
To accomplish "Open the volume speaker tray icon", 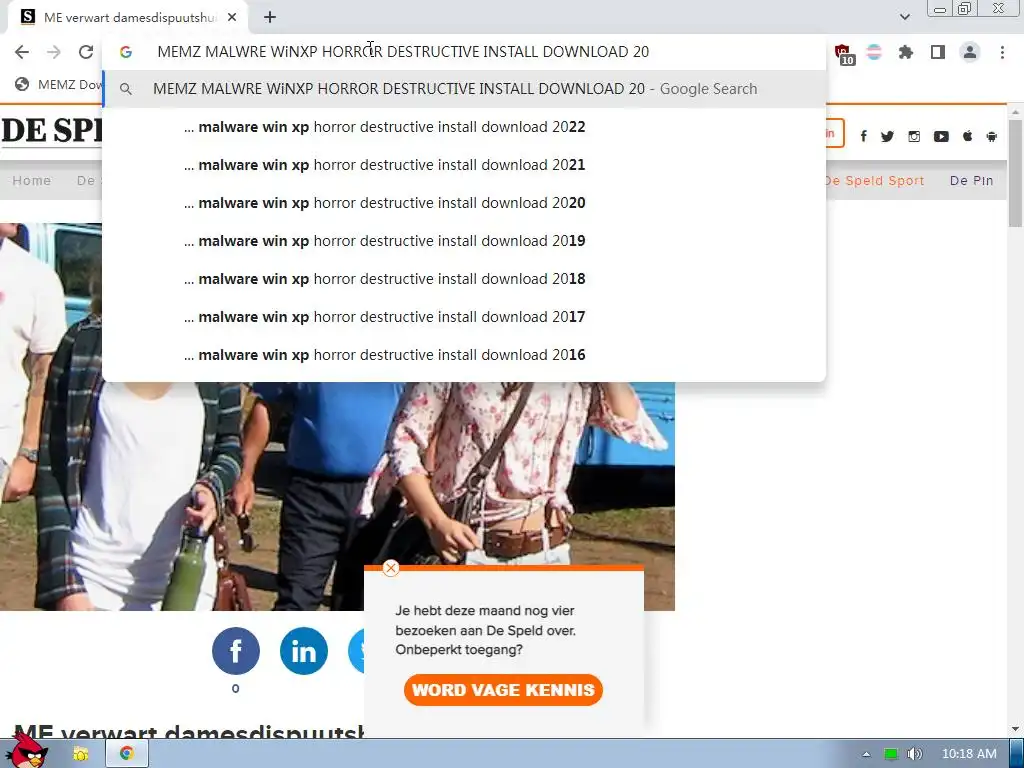I will [x=915, y=754].
